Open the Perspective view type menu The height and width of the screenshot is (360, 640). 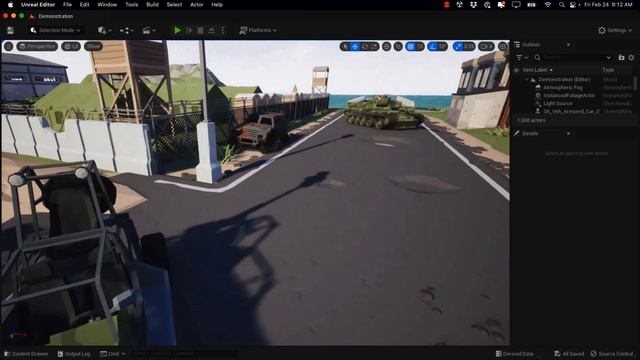coord(37,46)
